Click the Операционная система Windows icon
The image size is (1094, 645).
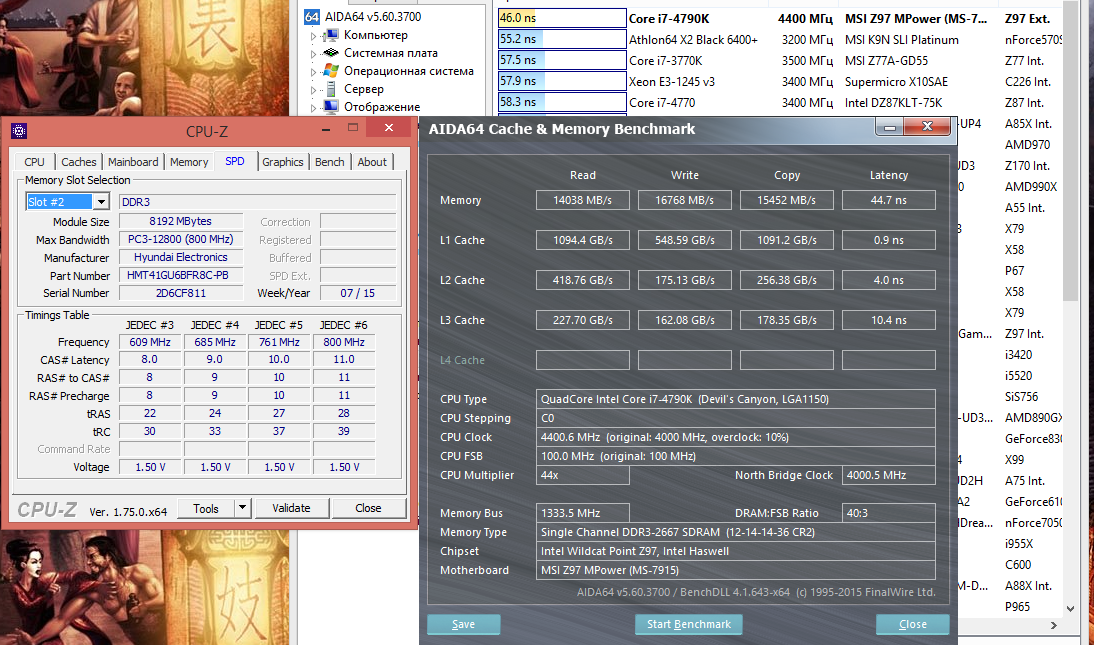pos(331,71)
